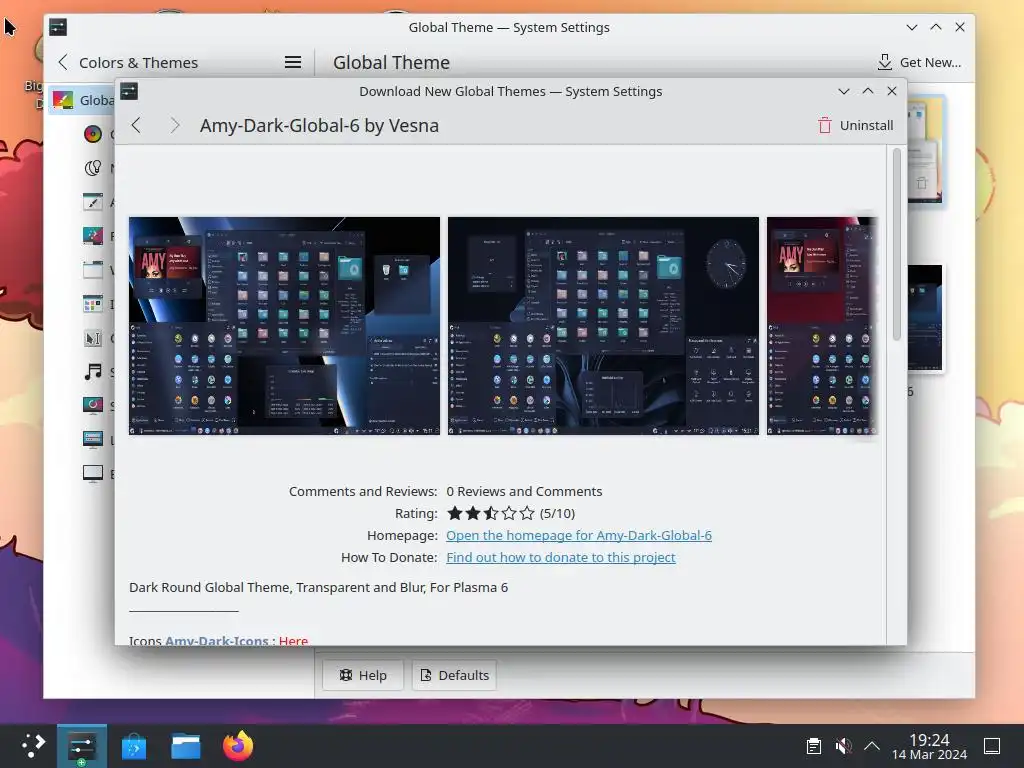Image resolution: width=1024 pixels, height=768 pixels.
Task: View the third red-tinted theme screenshot
Action: point(822,326)
